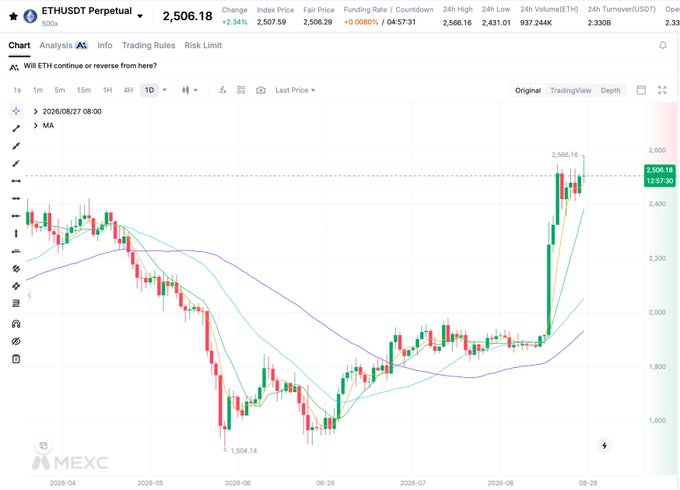Open the Info tab
Image resolution: width=680 pixels, height=490 pixels.
click(x=105, y=45)
